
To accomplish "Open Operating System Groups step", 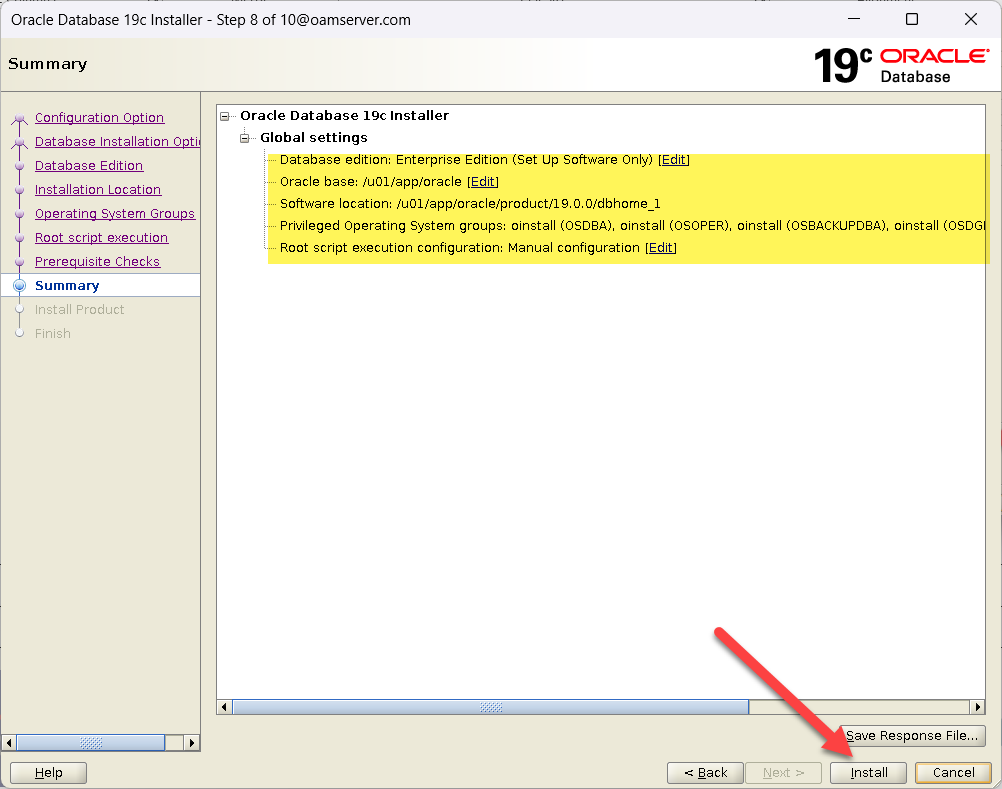I will click(x=115, y=214).
